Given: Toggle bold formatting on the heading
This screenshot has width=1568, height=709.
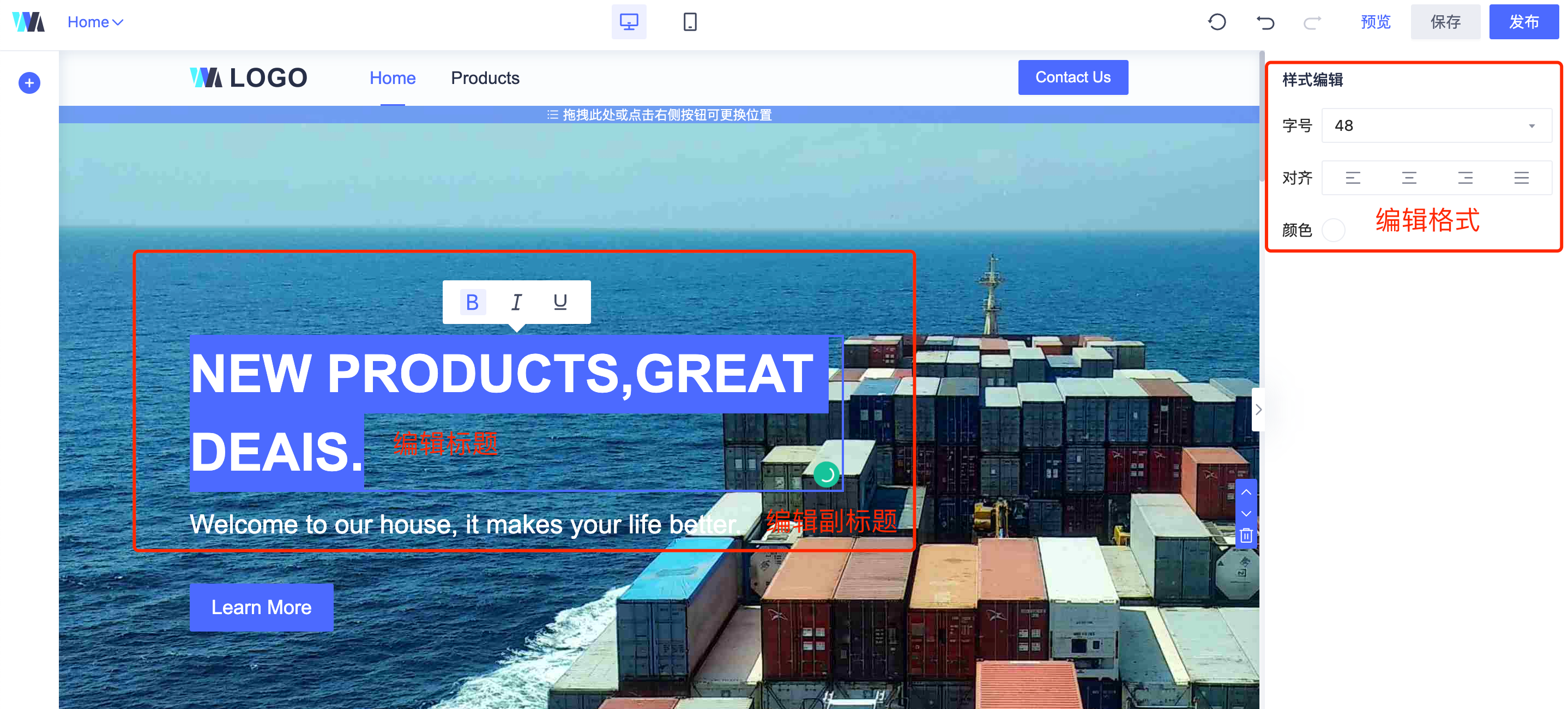Looking at the screenshot, I should pos(472,302).
